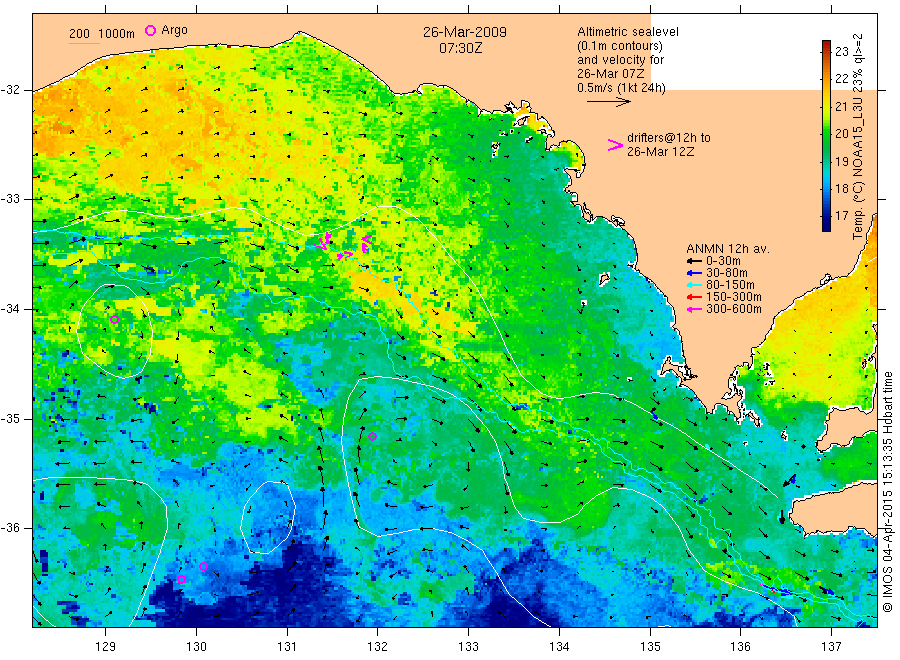900x660 pixels.
Task: Click the time label 07:30Z
Action: click(x=460, y=48)
